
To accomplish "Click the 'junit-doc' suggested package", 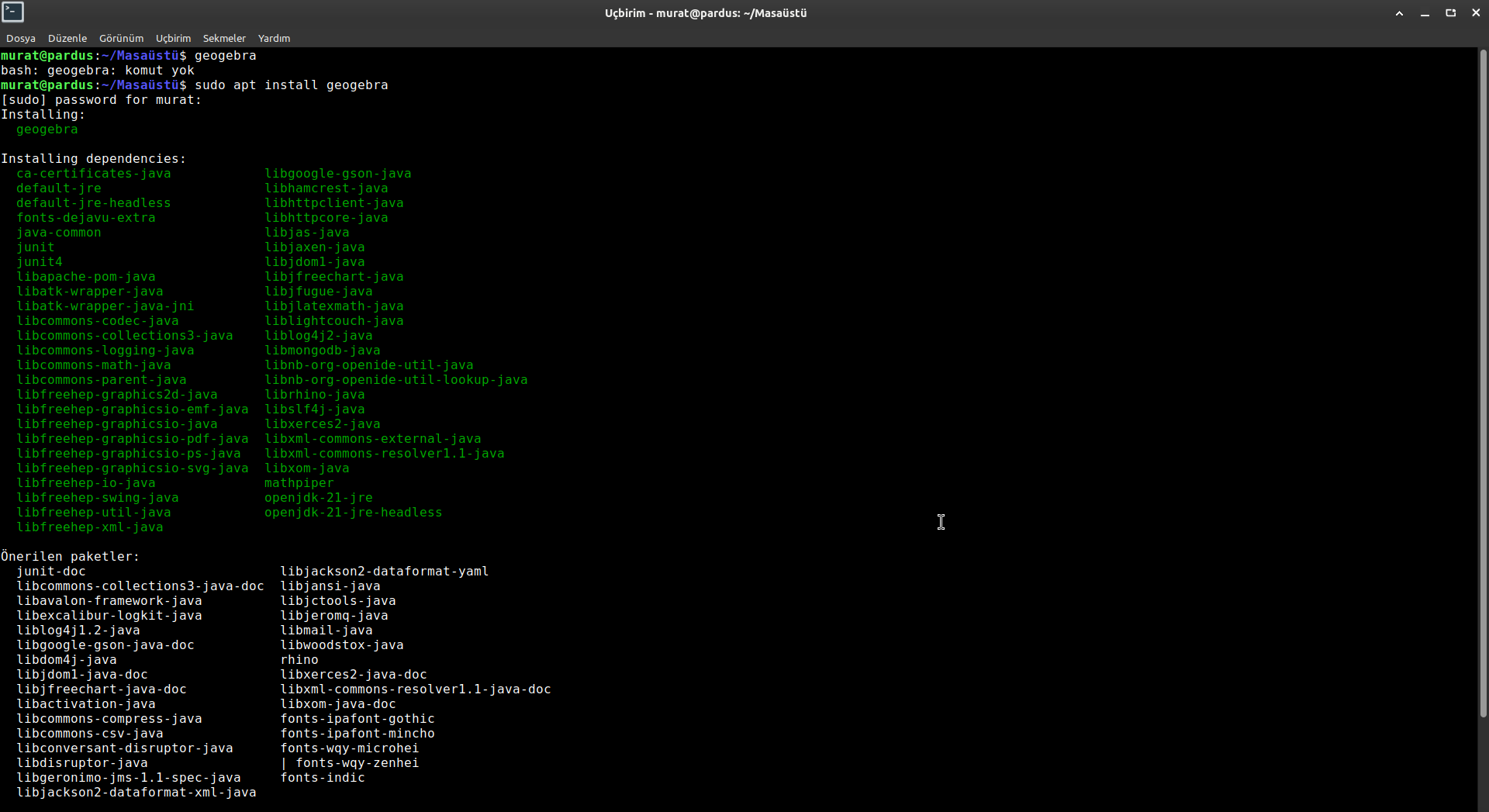I will pos(51,572).
